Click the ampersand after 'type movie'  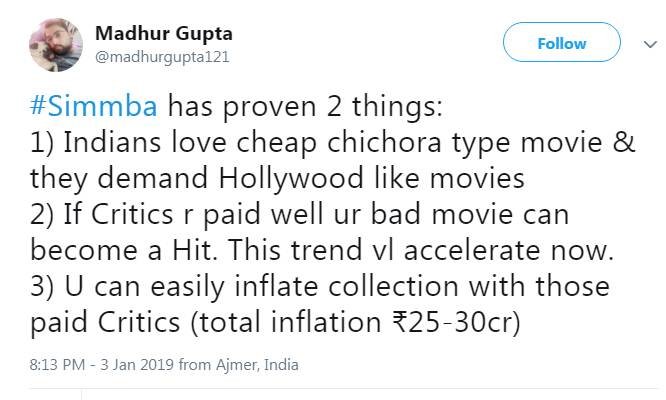(621, 141)
